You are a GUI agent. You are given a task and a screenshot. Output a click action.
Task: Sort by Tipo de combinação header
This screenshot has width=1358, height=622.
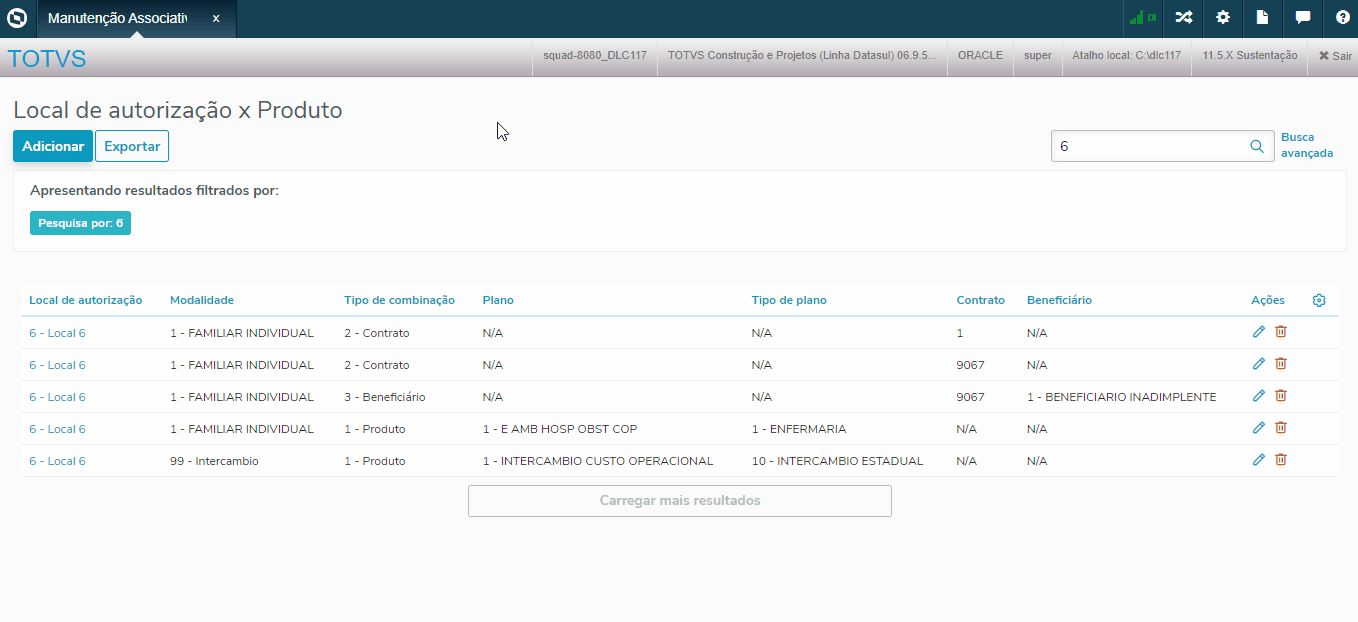pyautogui.click(x=399, y=300)
